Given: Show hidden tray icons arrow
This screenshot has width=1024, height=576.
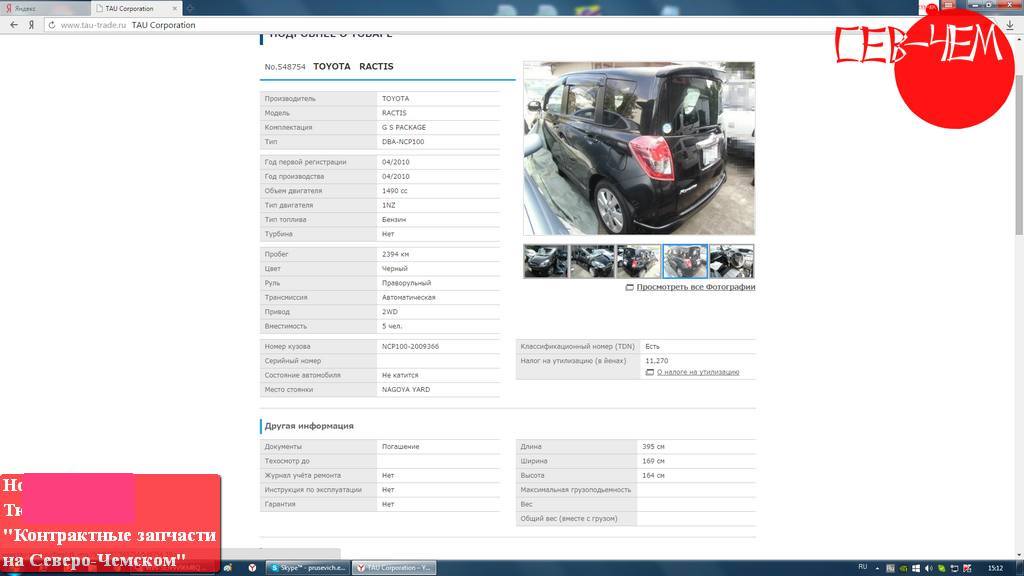Looking at the screenshot, I should (877, 568).
